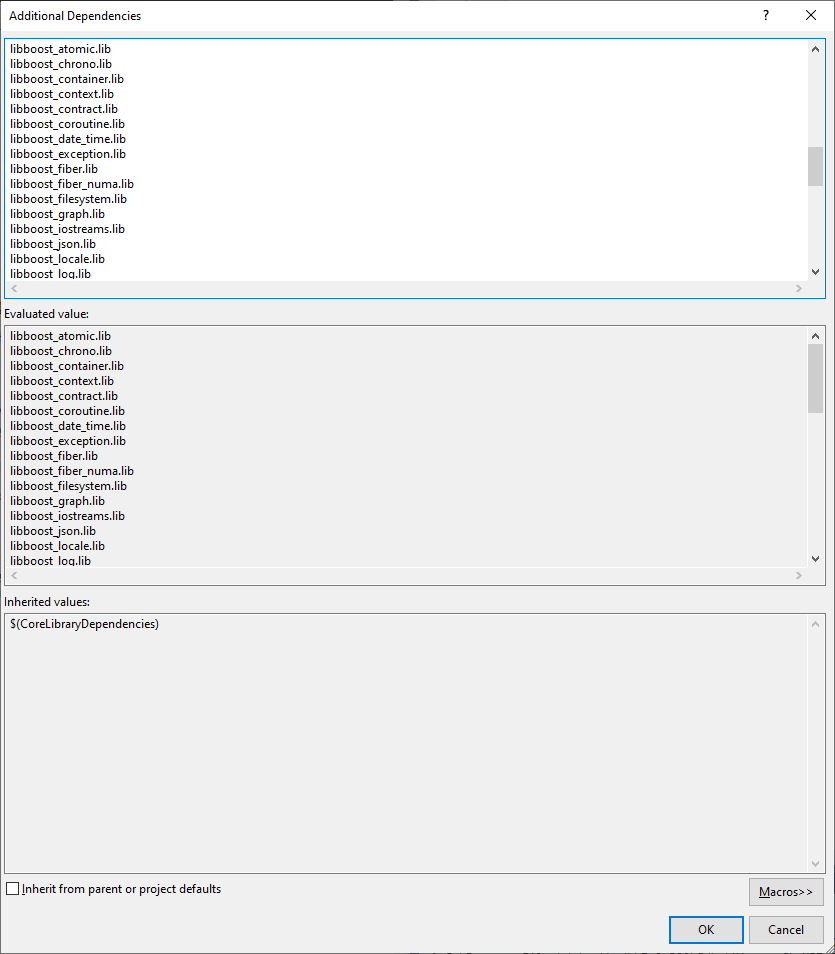This screenshot has height=954, width=835.
Task: Click the right arrow of horizontal scrollbar
Action: [x=798, y=288]
